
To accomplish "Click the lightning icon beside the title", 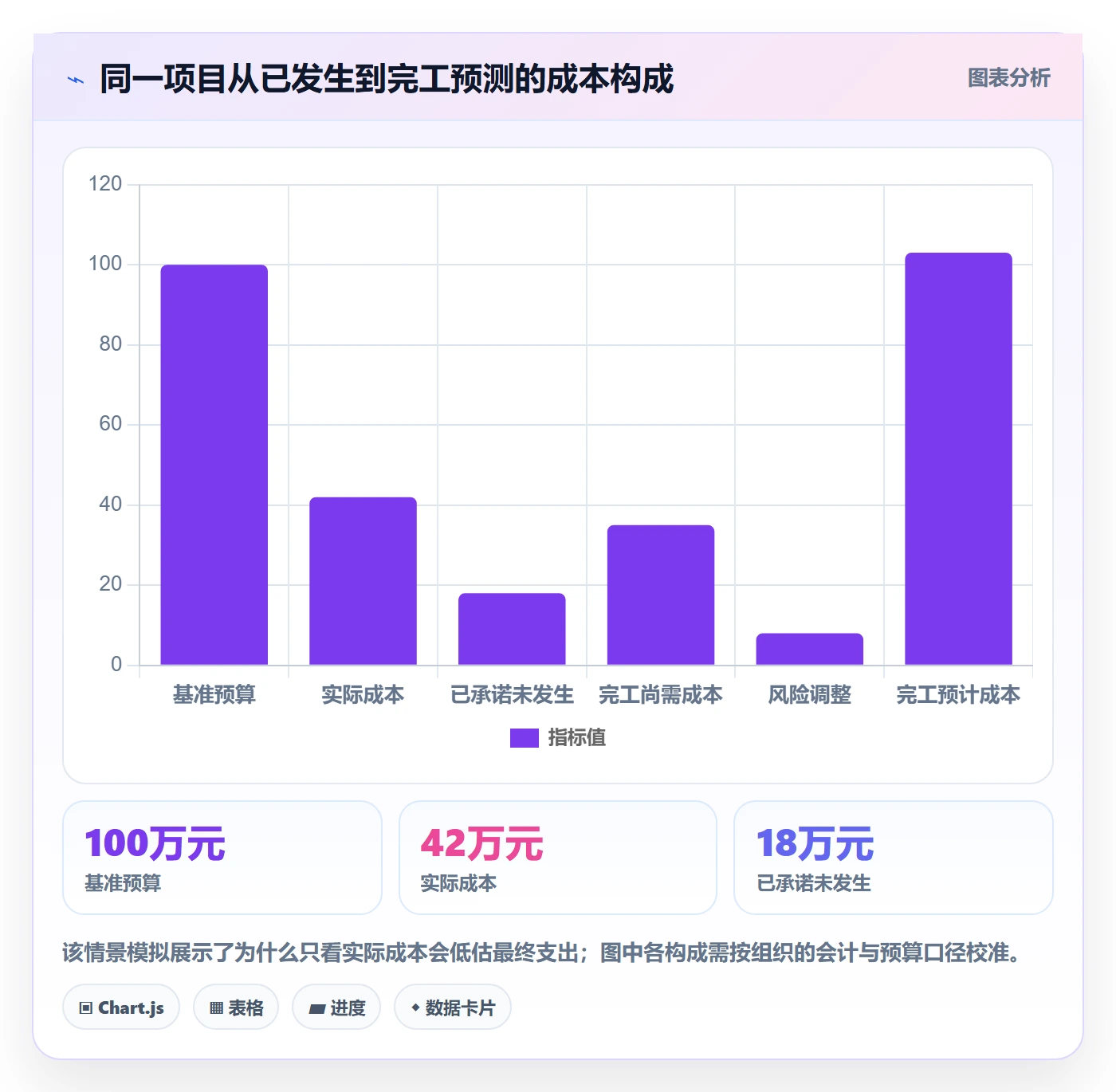I will 76,80.
